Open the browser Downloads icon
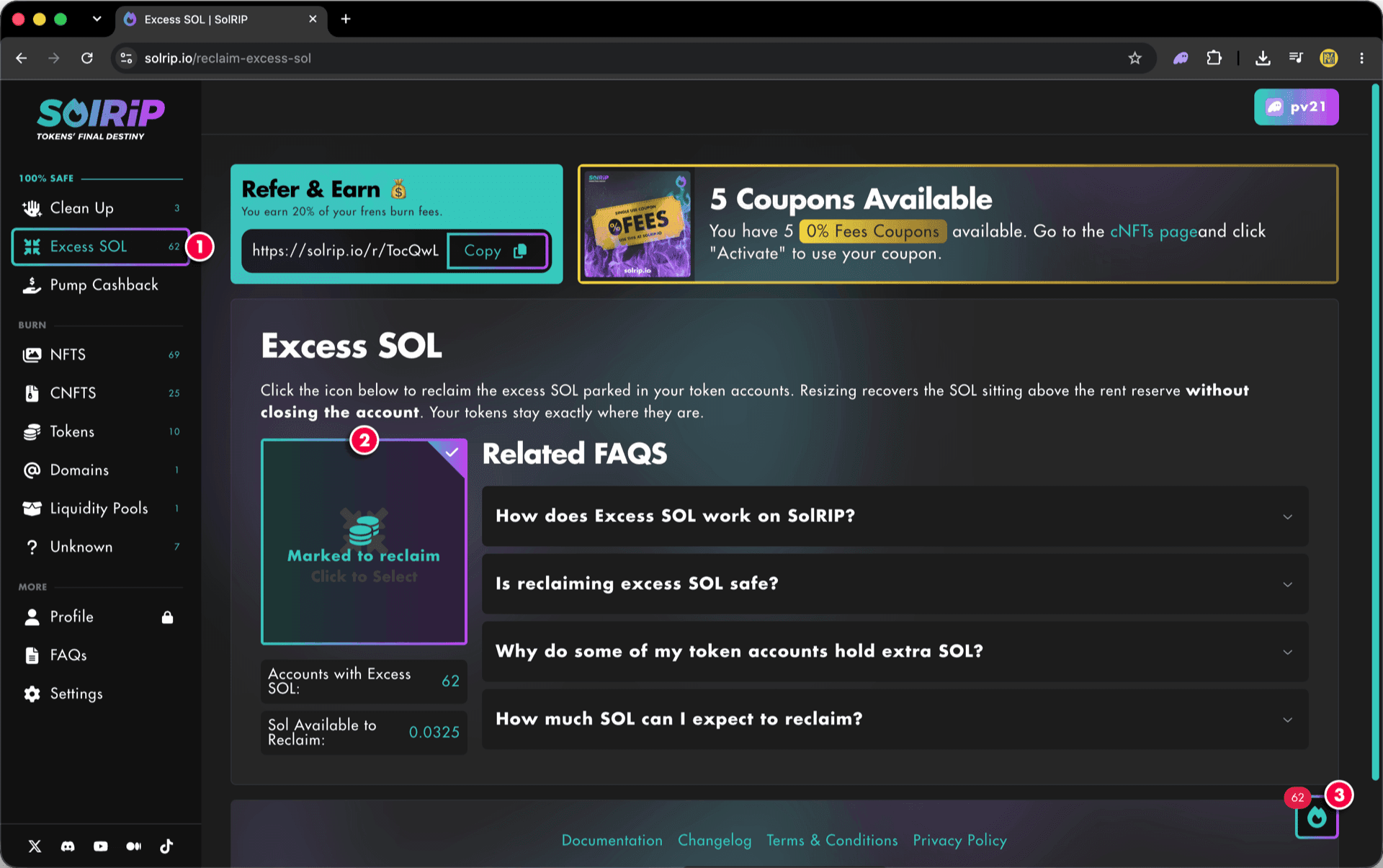Screen dimensions: 1383x868 point(1263,58)
